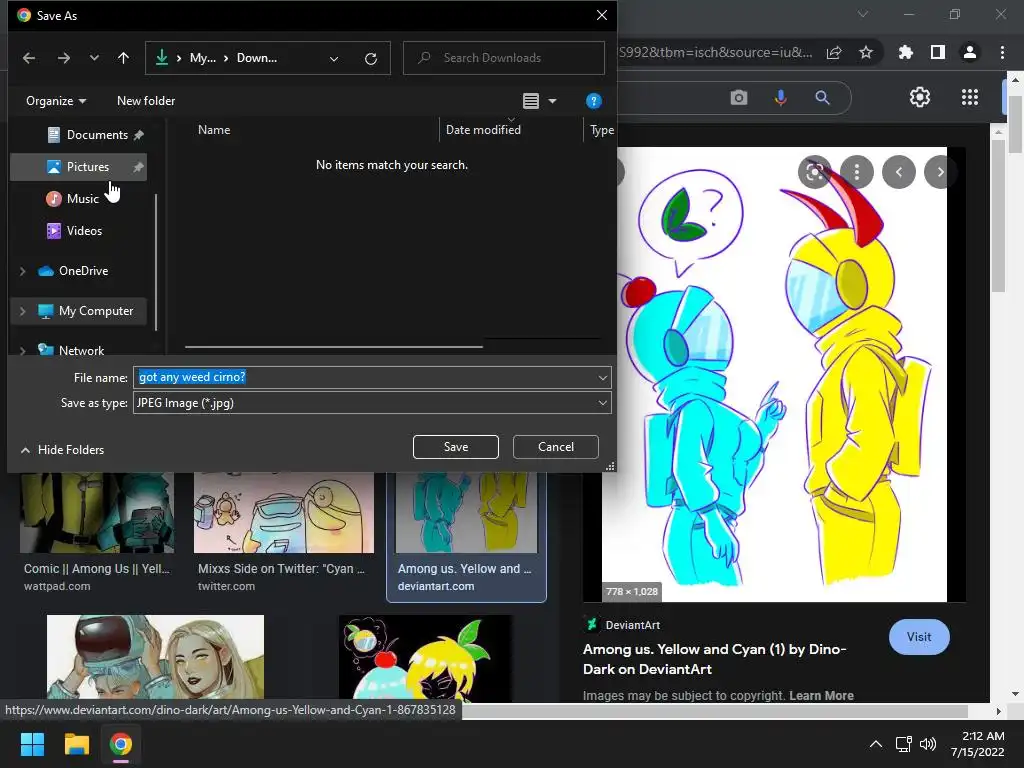The height and width of the screenshot is (768, 1024).
Task: Open recent locations dropdown arrow
Action: pyautogui.click(x=94, y=58)
